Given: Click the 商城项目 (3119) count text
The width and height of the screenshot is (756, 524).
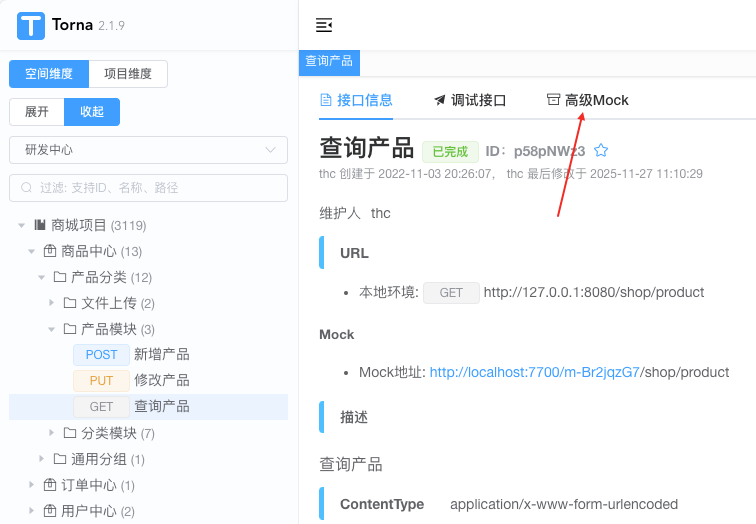Looking at the screenshot, I should coord(128,226).
